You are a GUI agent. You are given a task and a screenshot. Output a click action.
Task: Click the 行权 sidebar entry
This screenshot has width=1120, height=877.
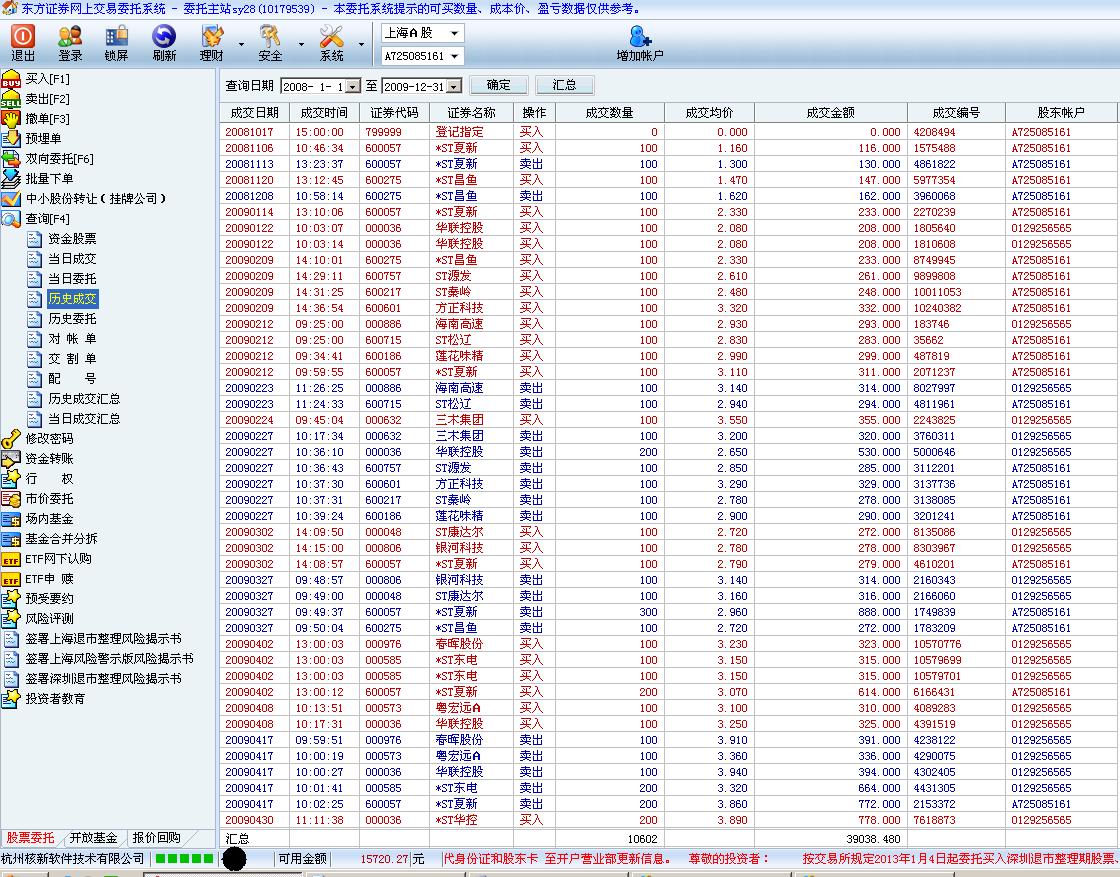pos(49,478)
